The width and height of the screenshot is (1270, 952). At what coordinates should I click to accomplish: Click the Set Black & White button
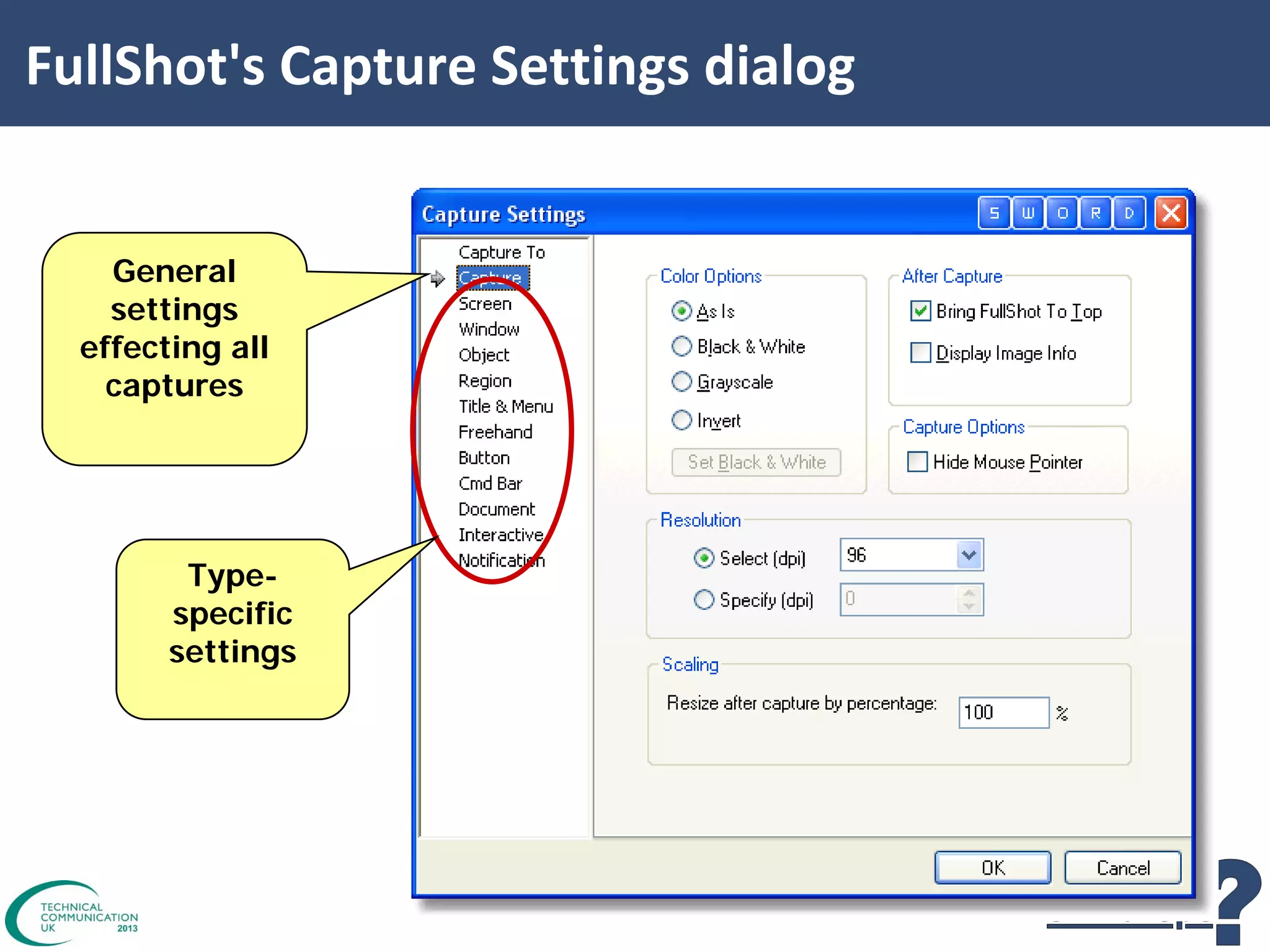(x=757, y=462)
